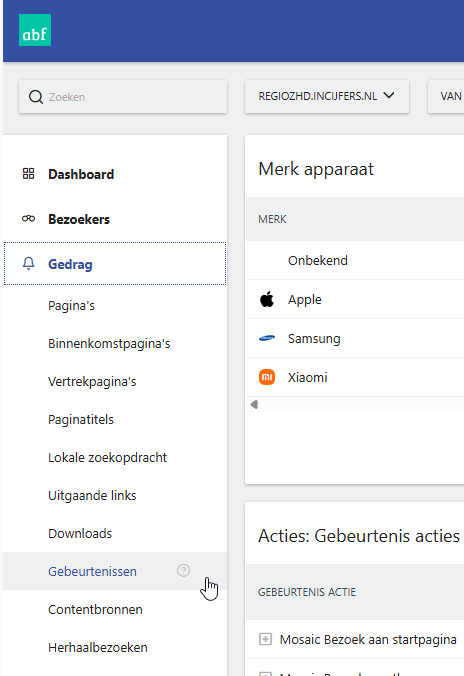Viewport: 464px width, 676px height.
Task: Collapse the Gedrag menu section
Action: click(x=115, y=264)
